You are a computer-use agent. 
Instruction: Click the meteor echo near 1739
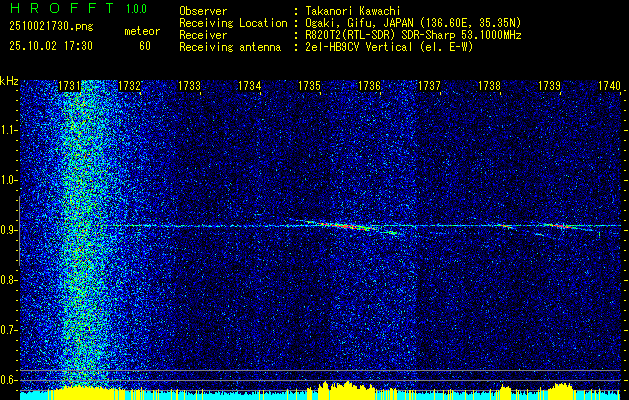coord(564,226)
